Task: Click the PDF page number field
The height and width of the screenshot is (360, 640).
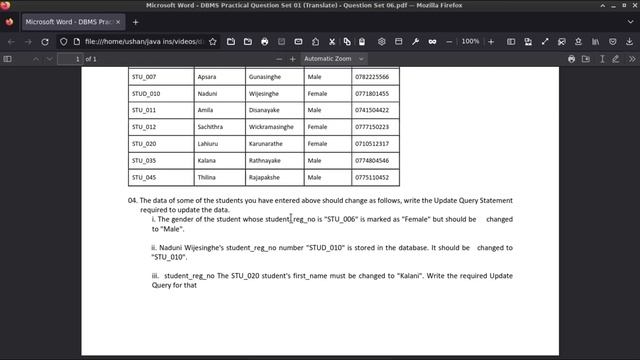Action: point(70,59)
